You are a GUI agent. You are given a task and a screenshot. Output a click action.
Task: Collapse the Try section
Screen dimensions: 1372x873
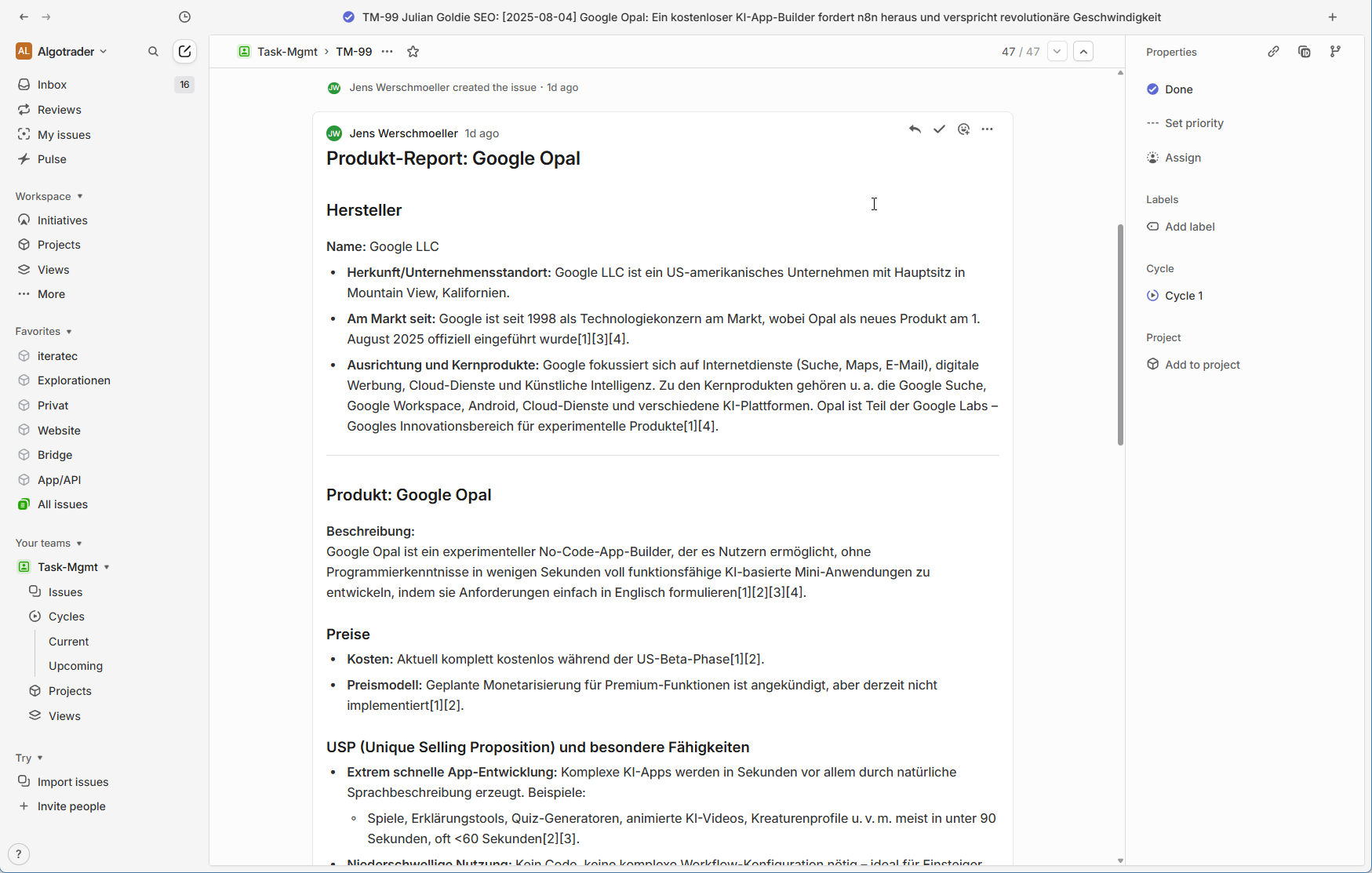(29, 758)
